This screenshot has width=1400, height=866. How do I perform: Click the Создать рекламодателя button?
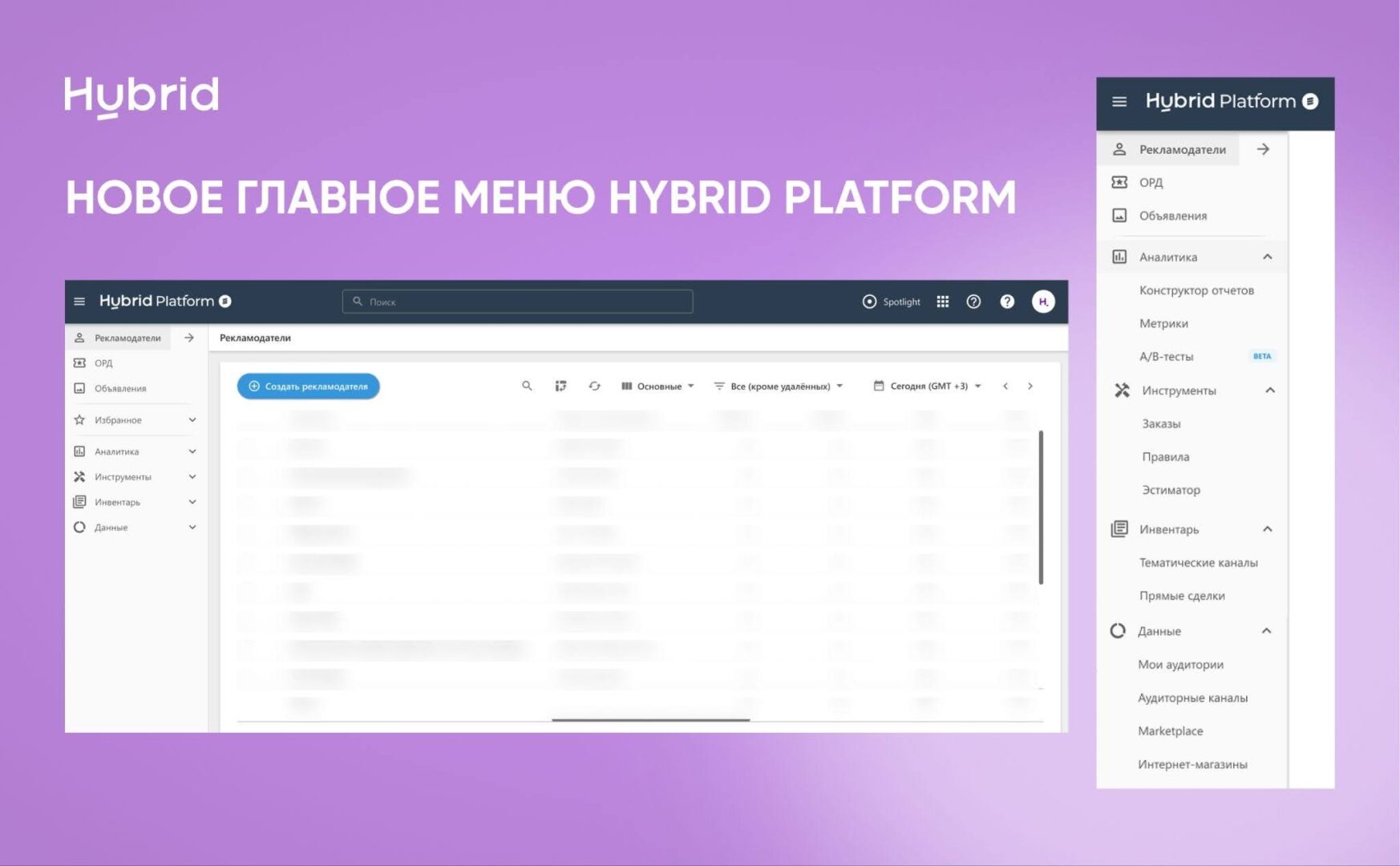pos(308,386)
